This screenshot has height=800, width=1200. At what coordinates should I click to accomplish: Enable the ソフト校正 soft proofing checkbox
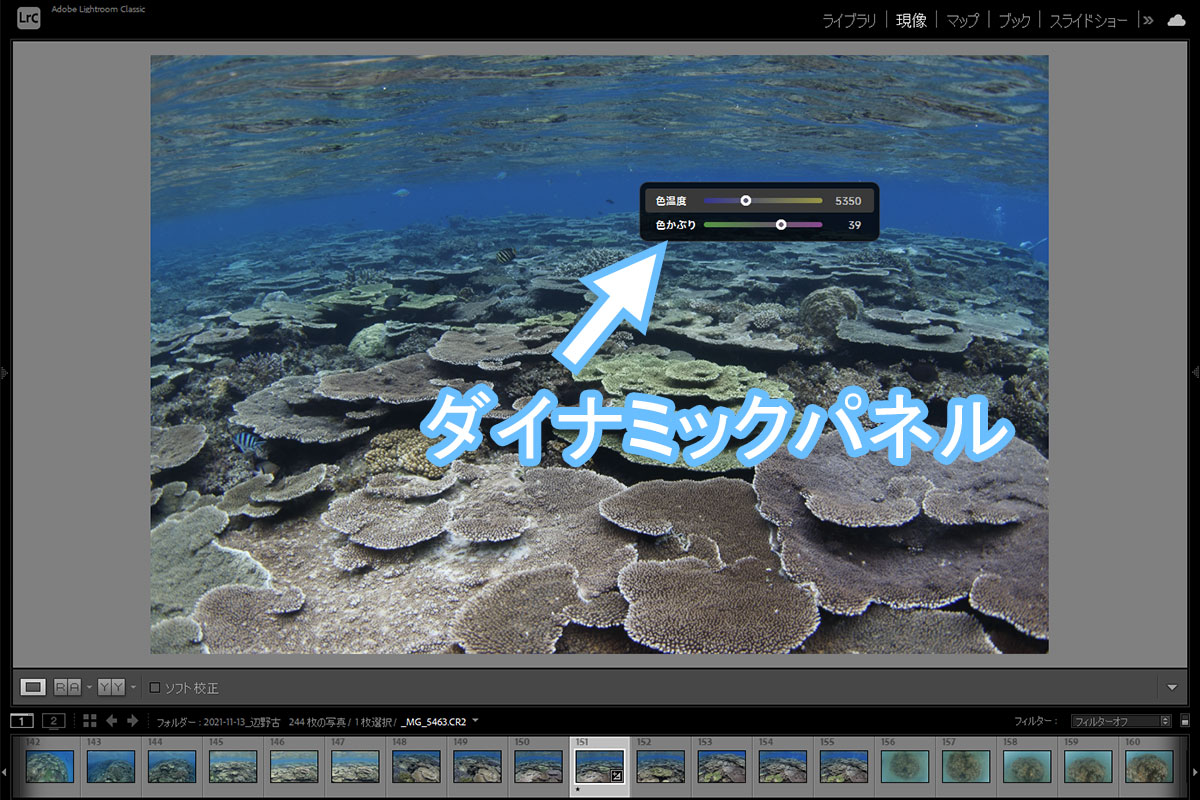tap(154, 688)
